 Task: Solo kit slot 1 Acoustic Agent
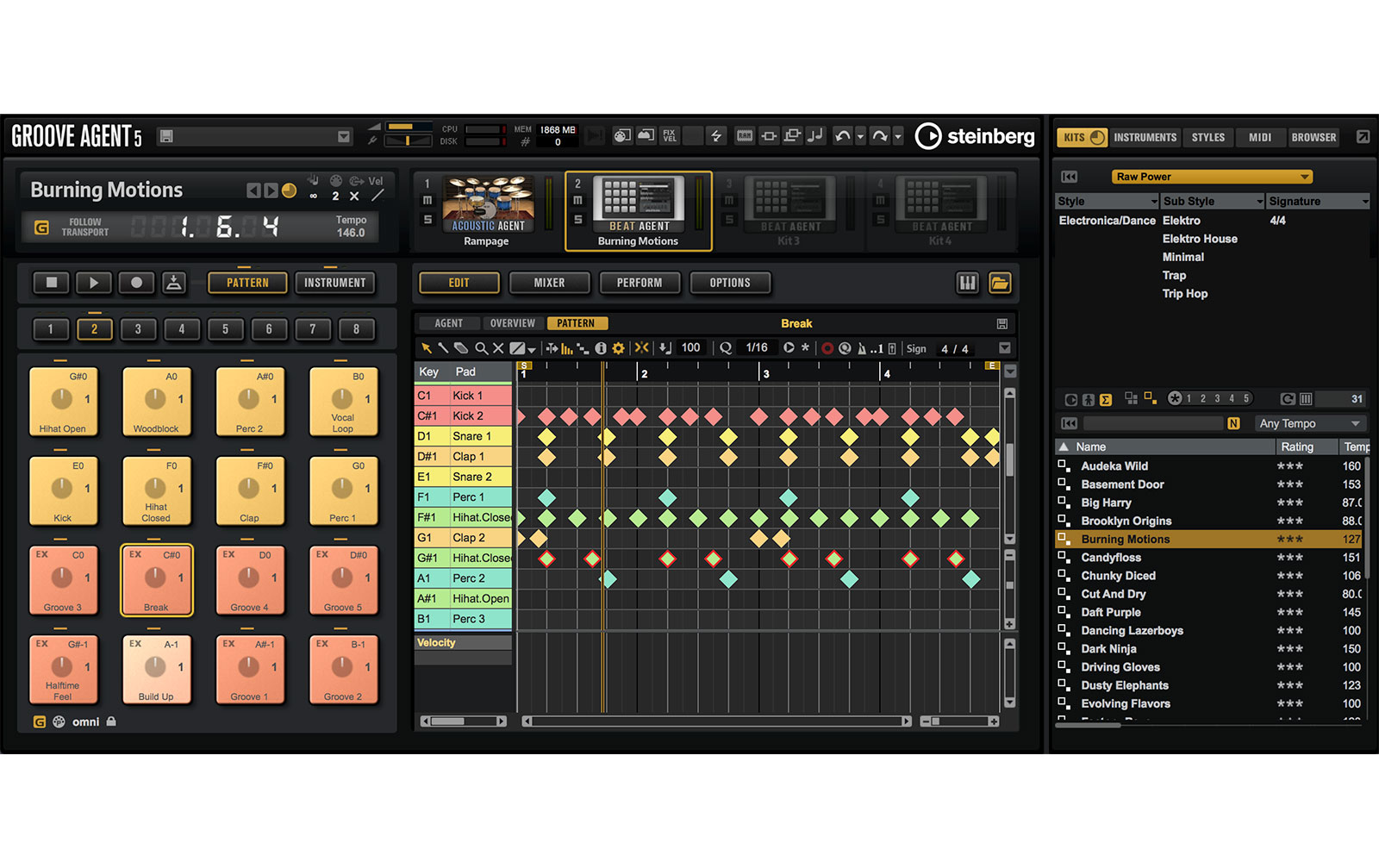pyautogui.click(x=427, y=220)
